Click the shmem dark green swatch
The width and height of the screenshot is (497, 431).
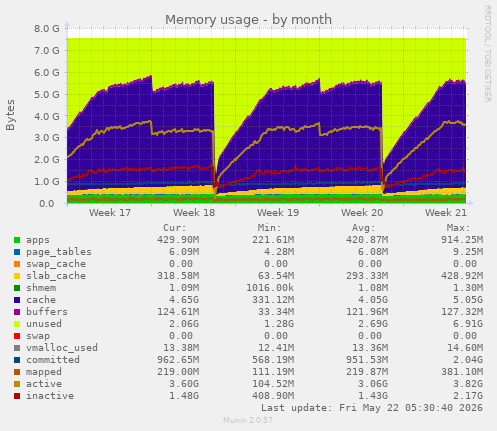pyautogui.click(x=17, y=288)
